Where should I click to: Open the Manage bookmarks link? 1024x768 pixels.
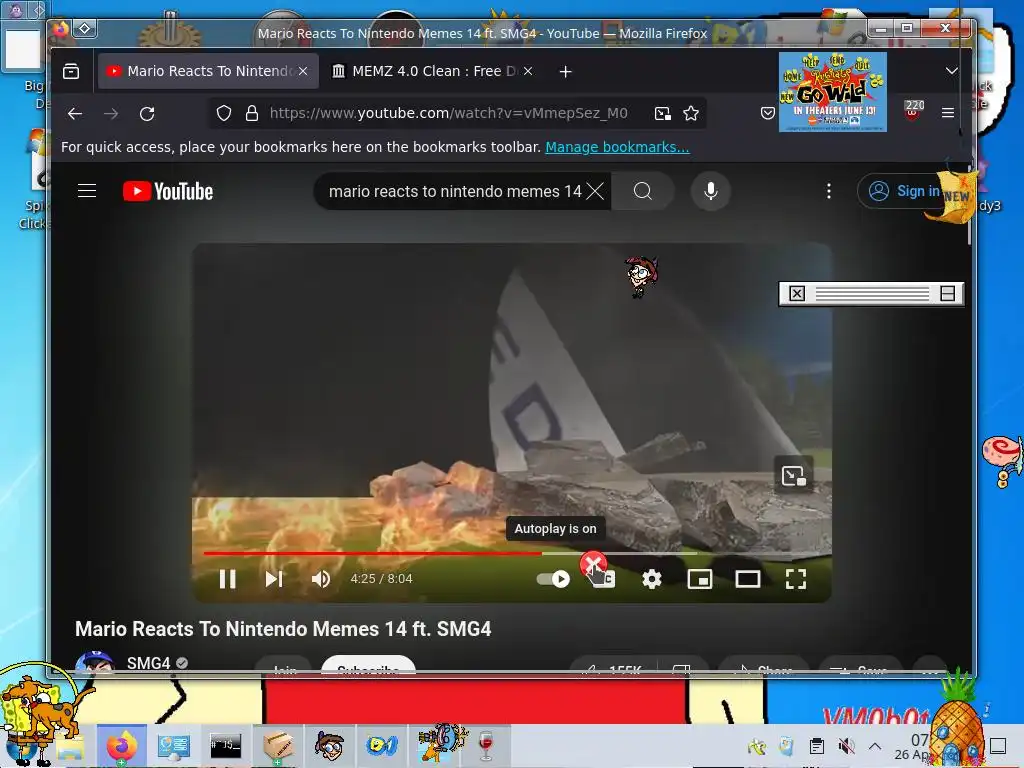[x=617, y=147]
